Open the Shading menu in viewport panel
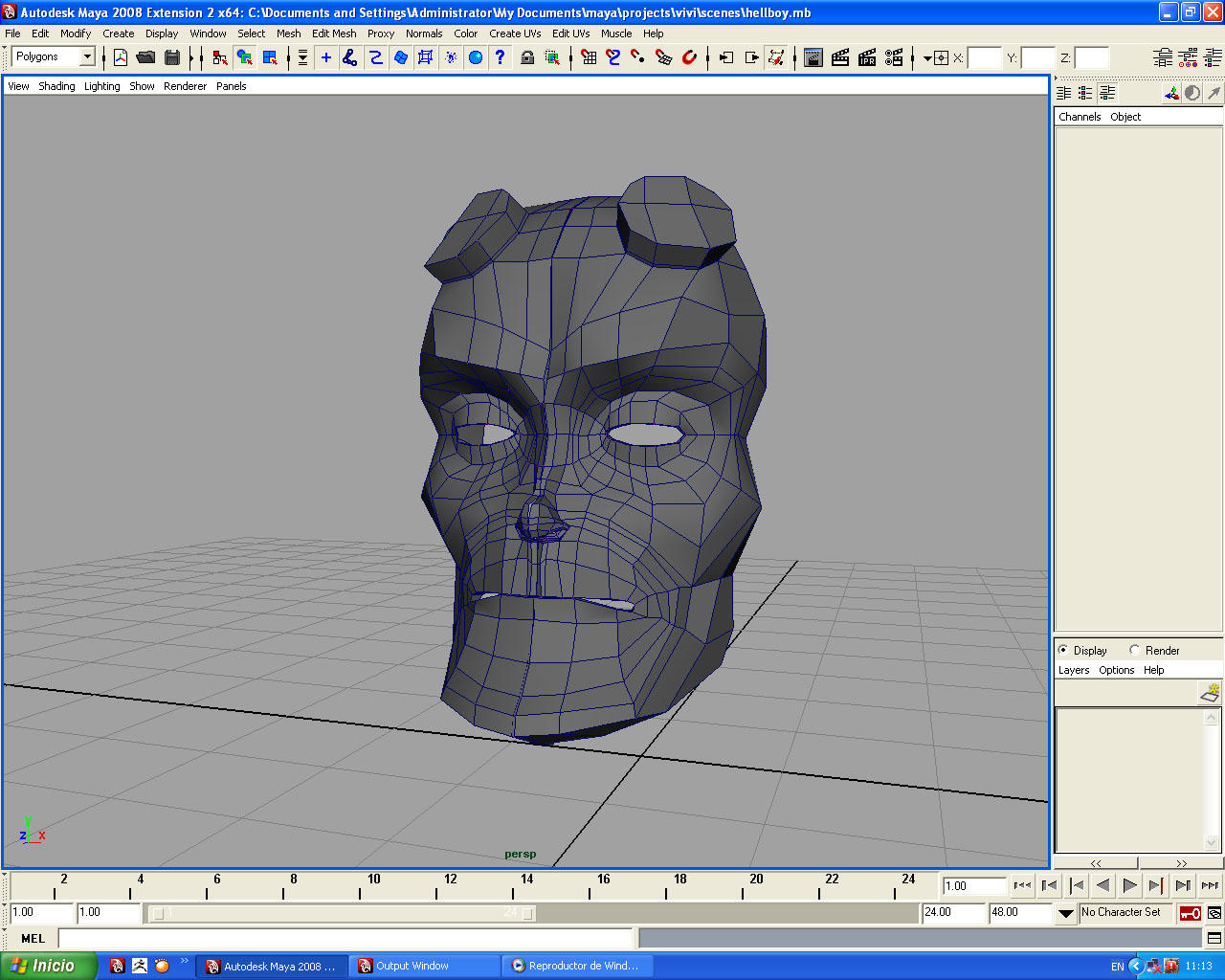This screenshot has height=980, width=1225. click(x=56, y=86)
